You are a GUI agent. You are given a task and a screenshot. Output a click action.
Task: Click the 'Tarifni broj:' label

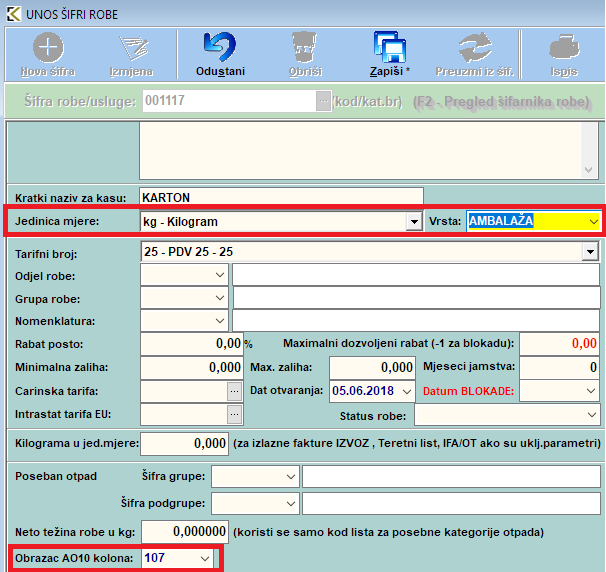(46, 254)
